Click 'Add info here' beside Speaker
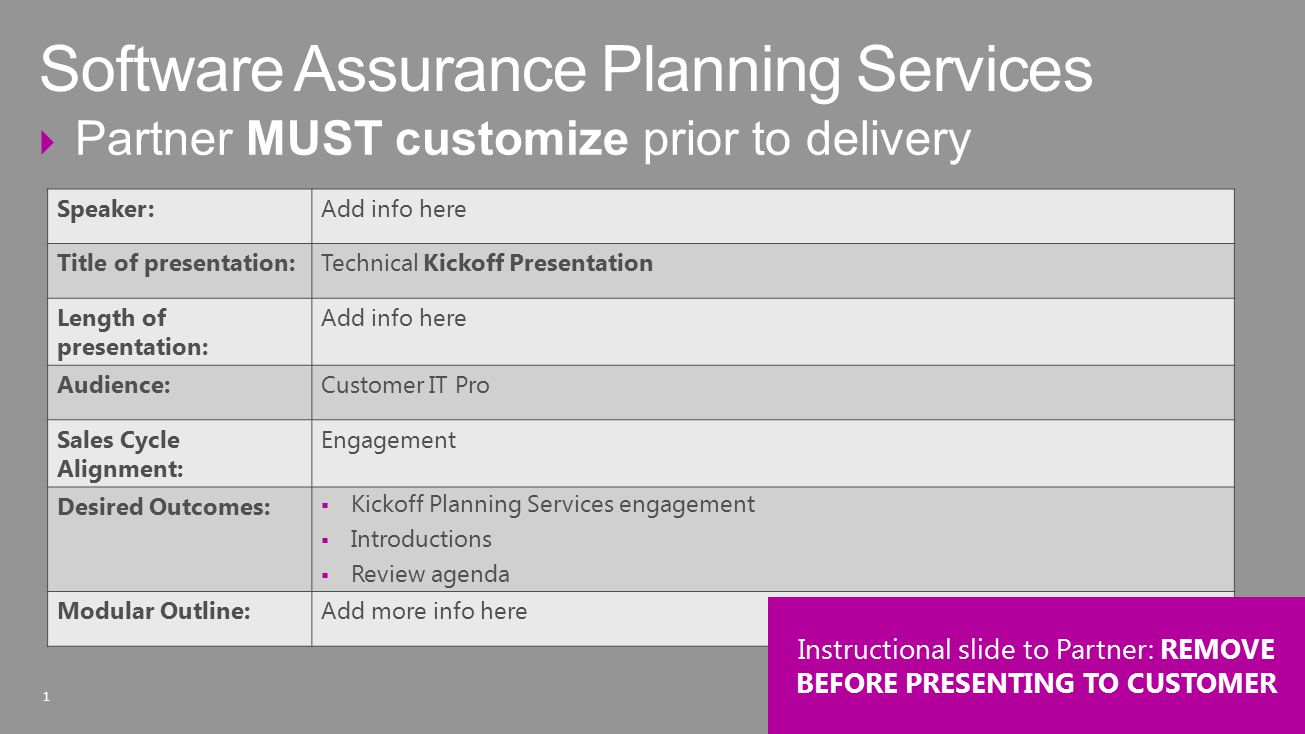 pyautogui.click(x=393, y=209)
